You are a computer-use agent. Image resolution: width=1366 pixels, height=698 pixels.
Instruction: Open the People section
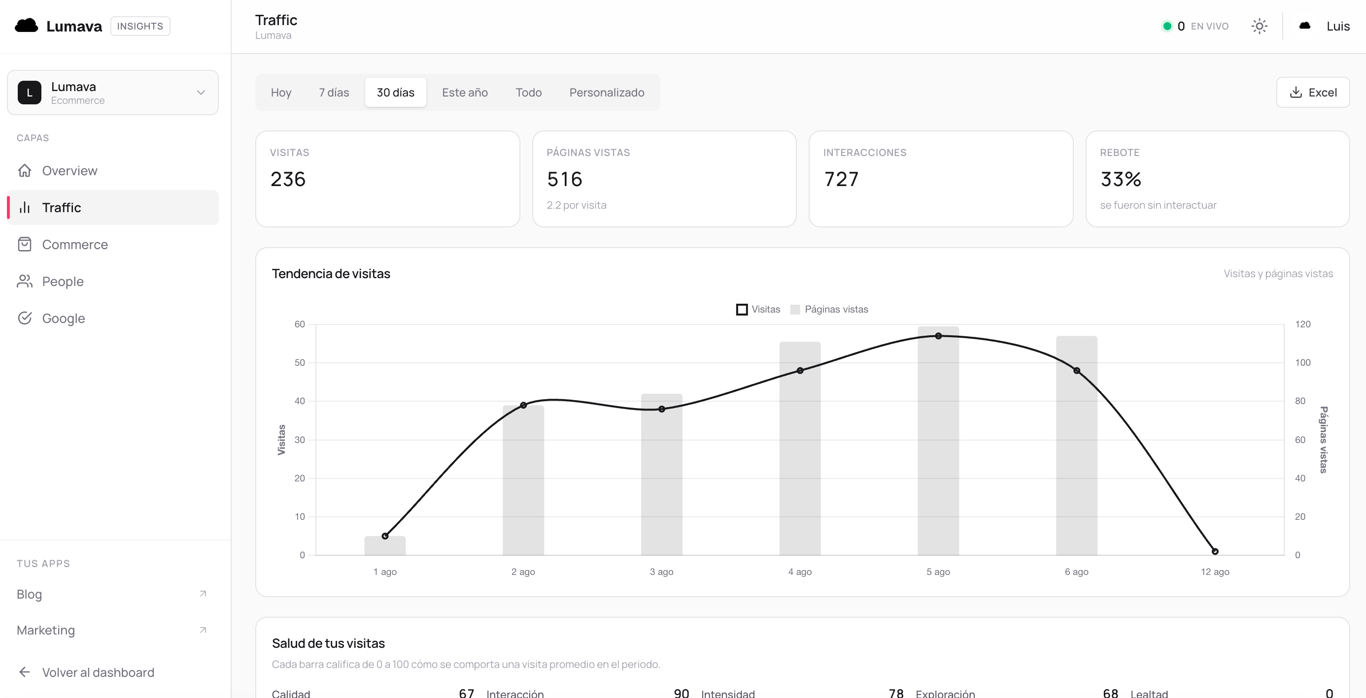pos(113,282)
